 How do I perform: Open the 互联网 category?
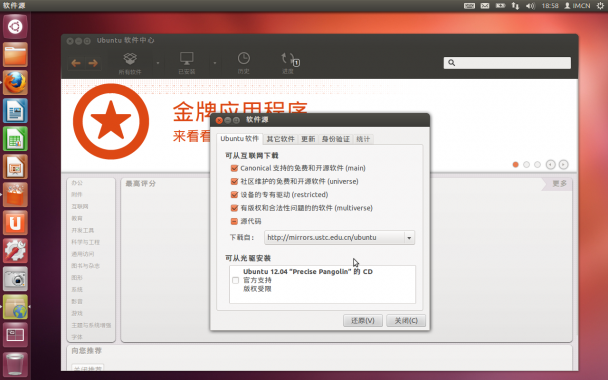click(x=80, y=207)
